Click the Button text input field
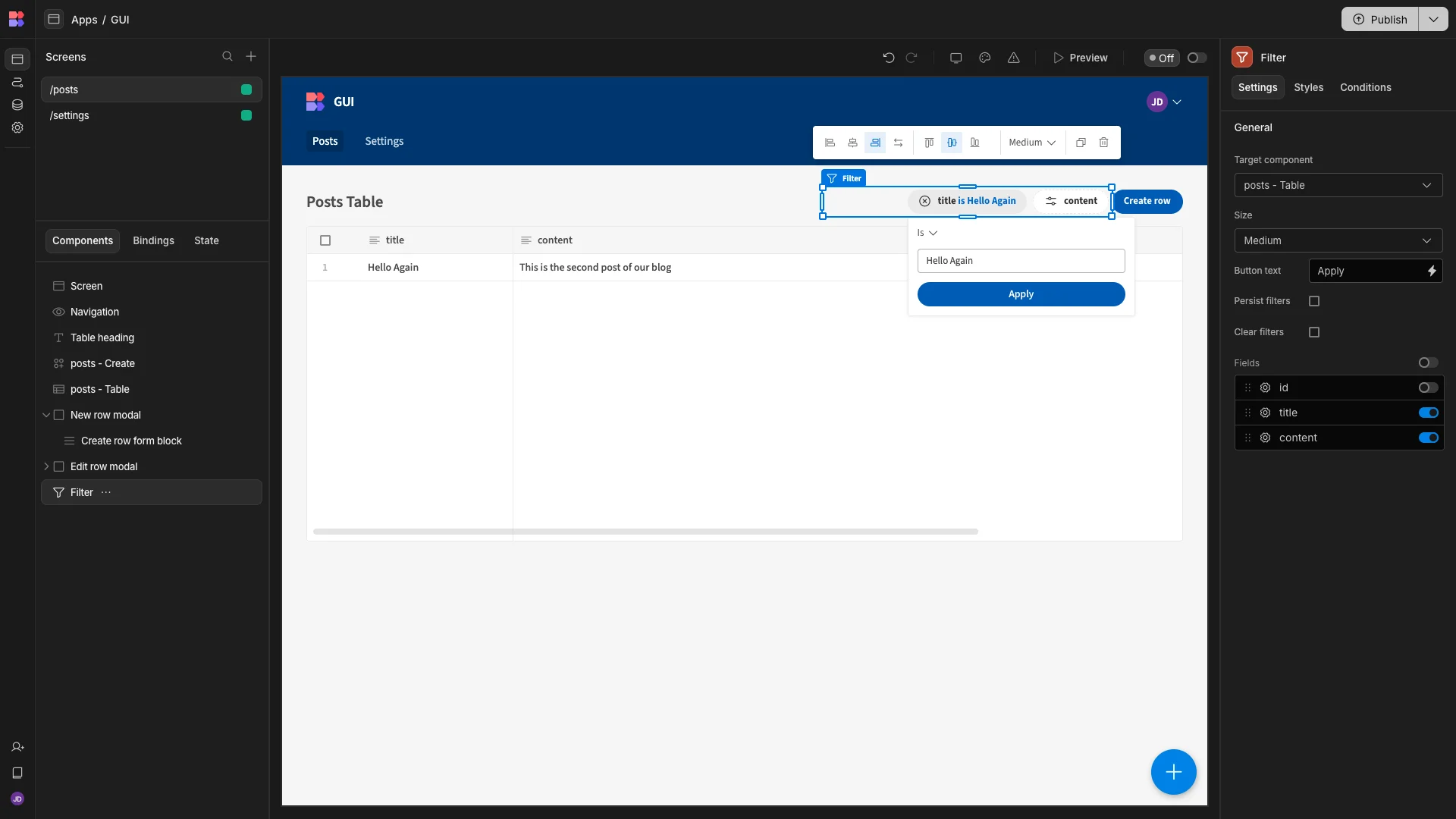Viewport: 1456px width, 819px height. [x=1366, y=271]
